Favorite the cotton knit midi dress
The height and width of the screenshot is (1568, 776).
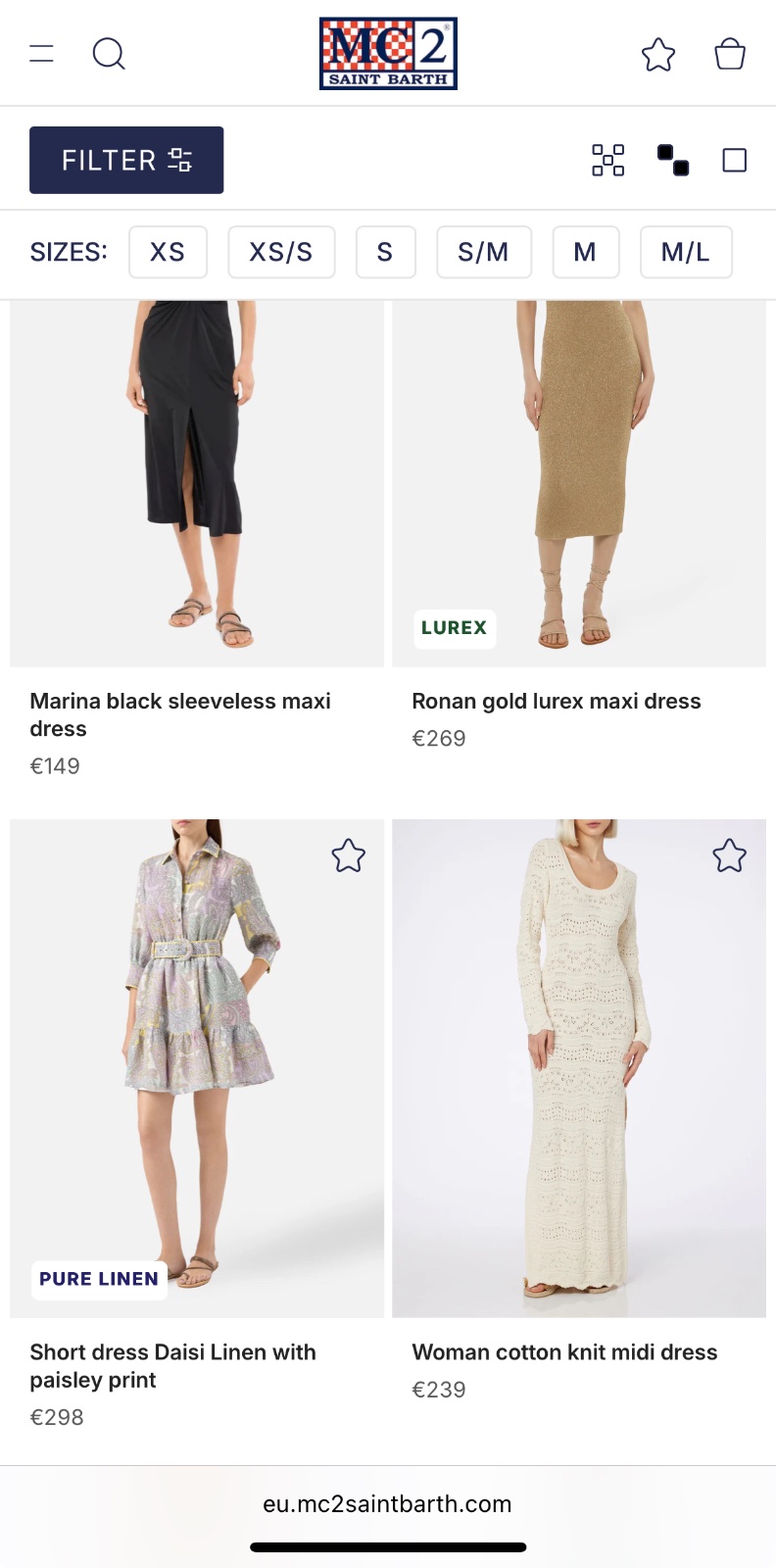point(729,857)
